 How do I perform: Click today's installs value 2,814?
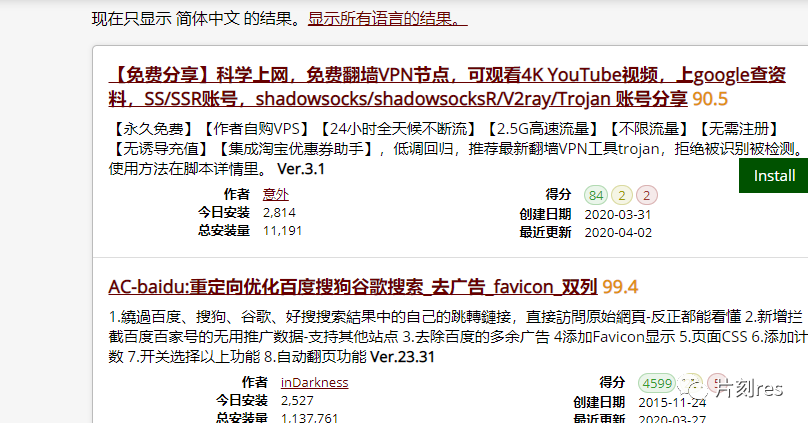(x=279, y=212)
